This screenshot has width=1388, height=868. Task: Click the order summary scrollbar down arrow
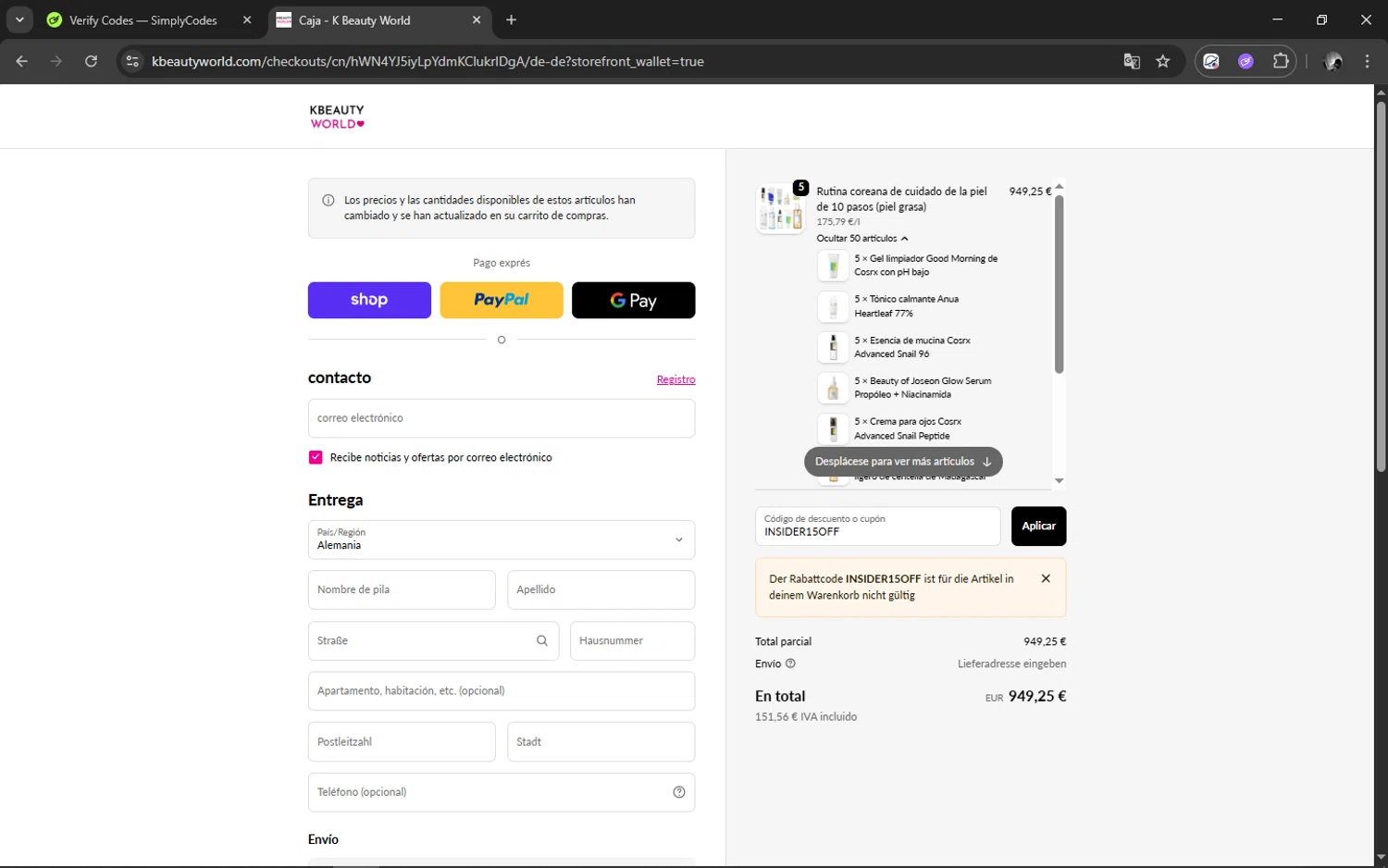pos(1060,481)
